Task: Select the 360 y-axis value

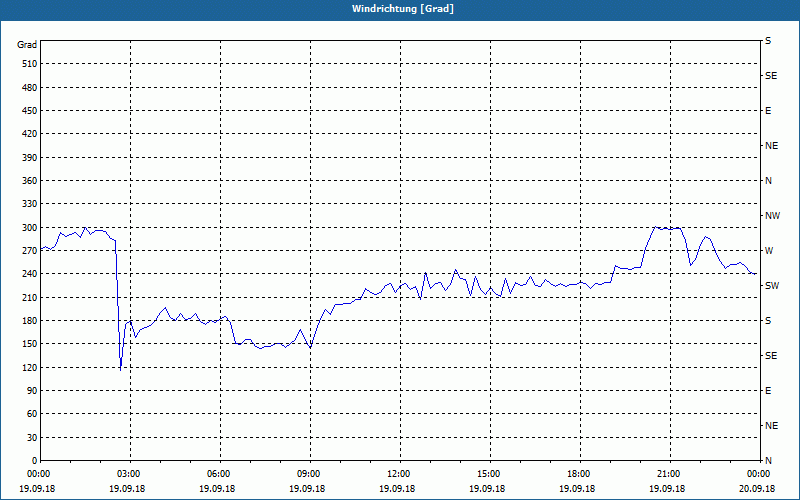Action: pyautogui.click(x=29, y=181)
